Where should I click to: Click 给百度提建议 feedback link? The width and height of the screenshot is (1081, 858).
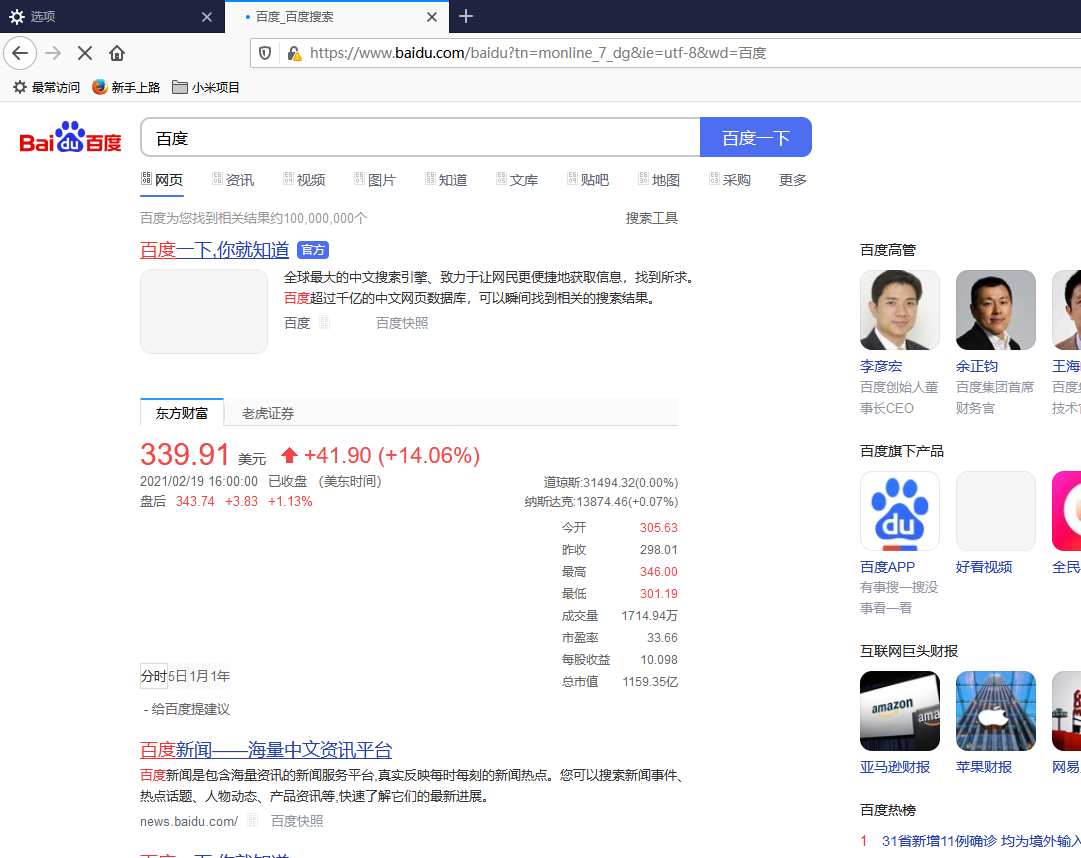pyautogui.click(x=190, y=709)
